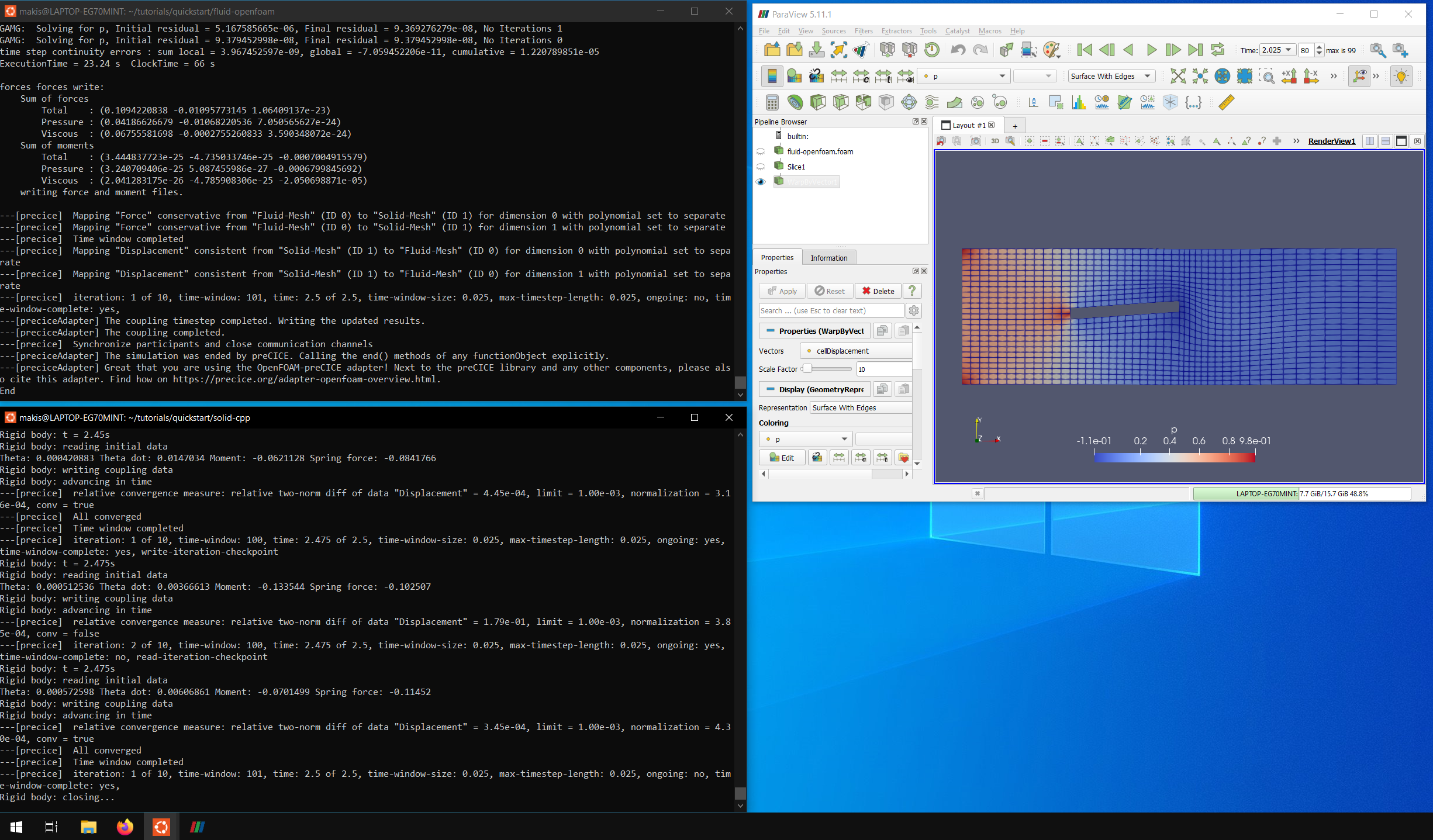Toggle the light kit bulb icon
This screenshot has height=840, width=1433.
click(1400, 76)
